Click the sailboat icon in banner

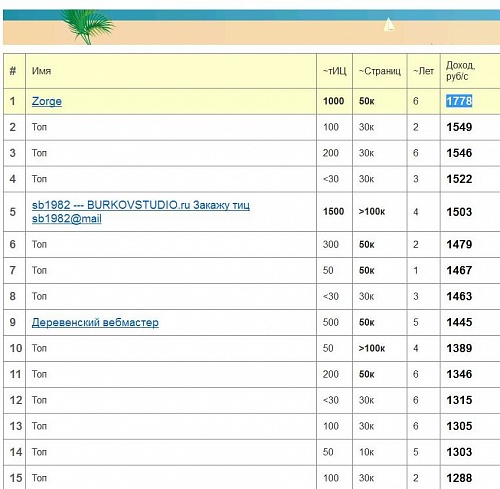(x=389, y=25)
